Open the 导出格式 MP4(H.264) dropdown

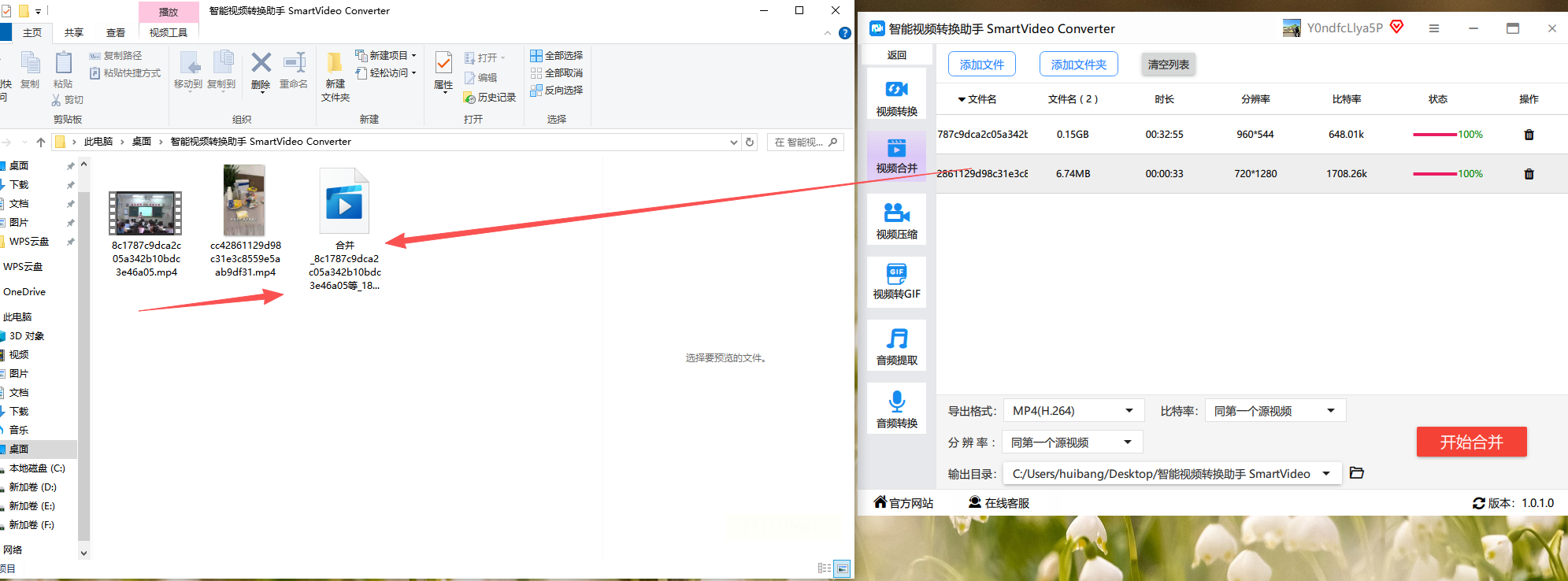click(x=1073, y=411)
